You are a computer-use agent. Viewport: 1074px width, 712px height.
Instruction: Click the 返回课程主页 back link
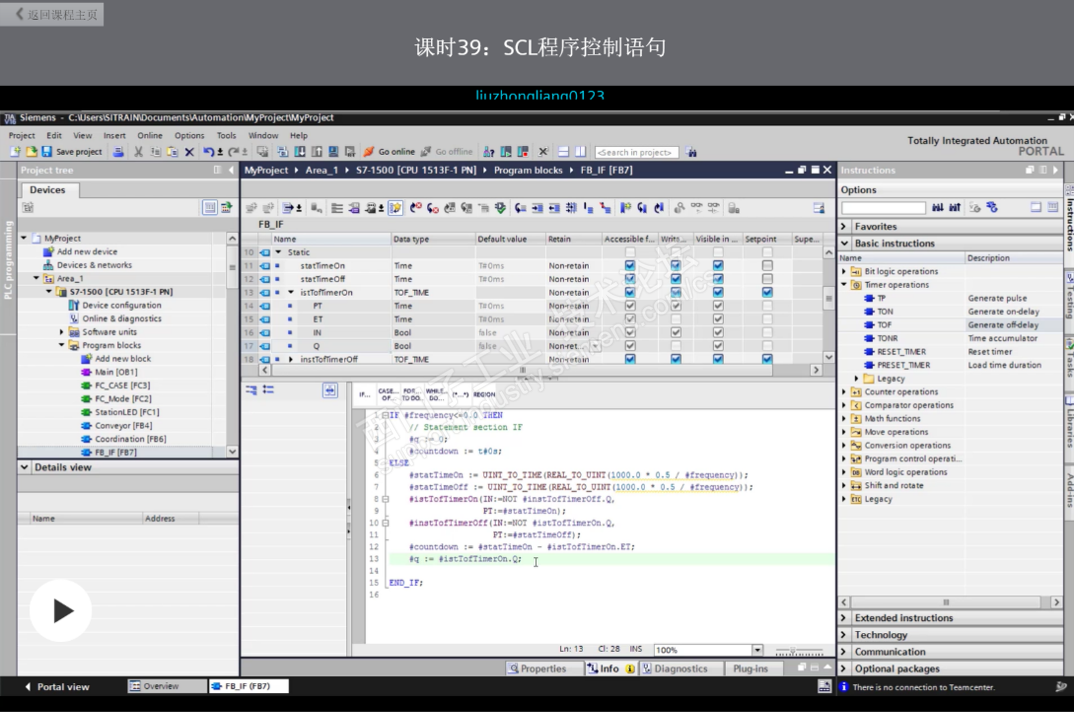coord(53,14)
